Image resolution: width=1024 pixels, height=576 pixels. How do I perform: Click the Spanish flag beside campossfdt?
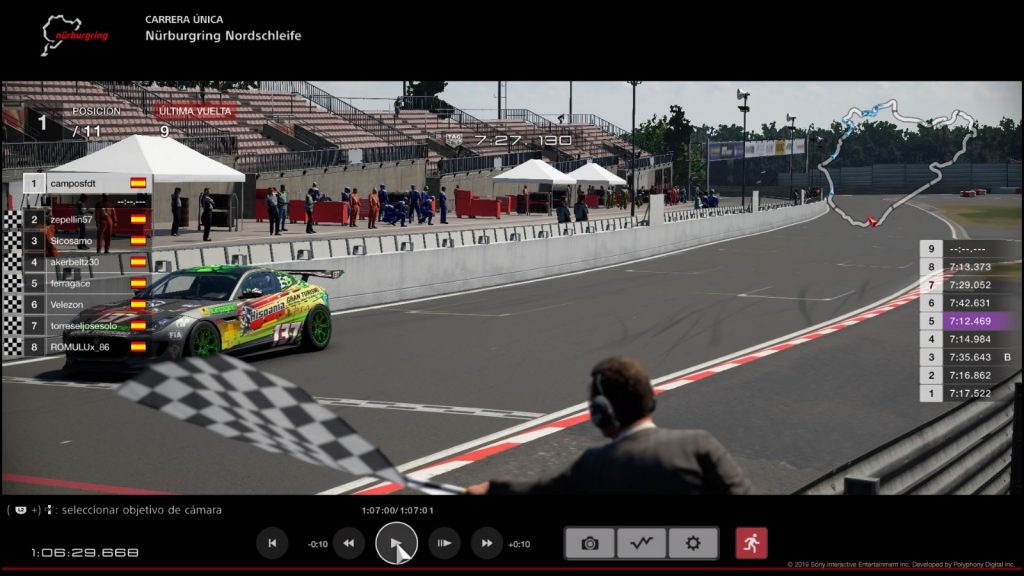click(138, 184)
